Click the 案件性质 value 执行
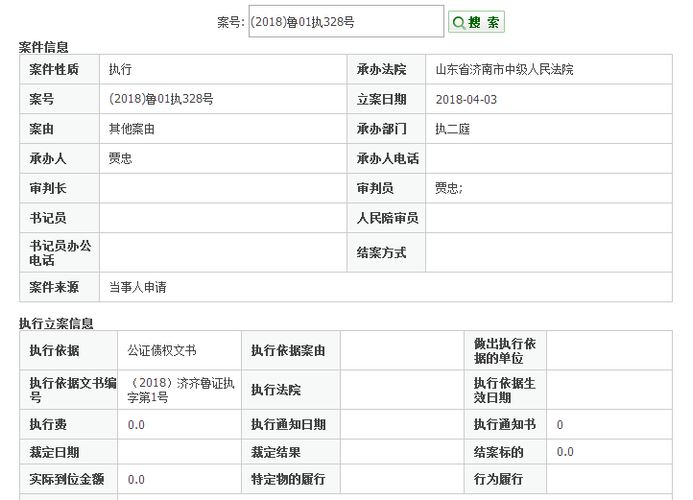The height and width of the screenshot is (500, 693). 120,69
